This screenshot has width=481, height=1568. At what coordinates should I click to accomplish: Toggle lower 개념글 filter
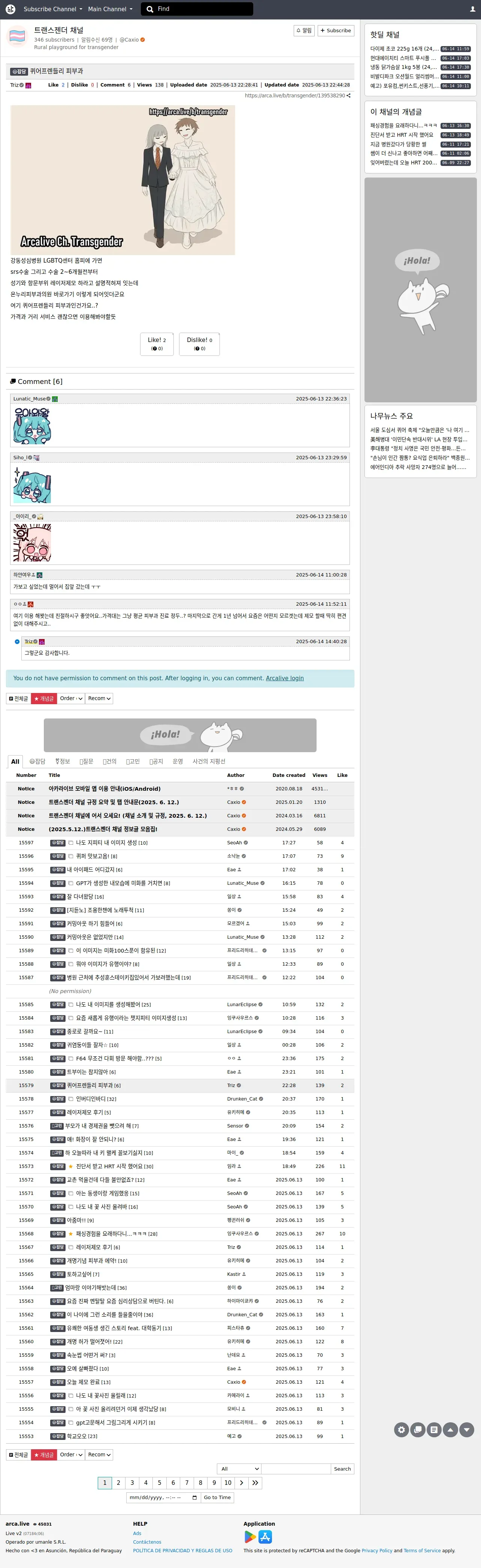44,1455
